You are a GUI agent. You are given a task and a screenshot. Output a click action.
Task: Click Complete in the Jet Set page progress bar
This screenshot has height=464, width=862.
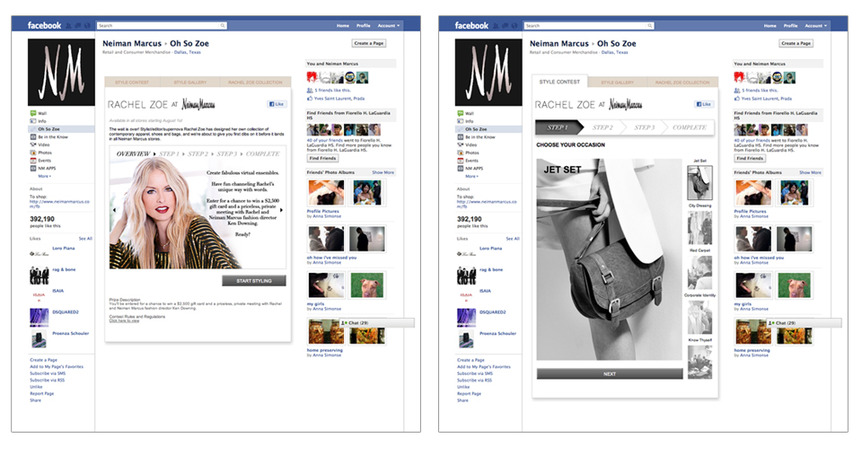(689, 128)
